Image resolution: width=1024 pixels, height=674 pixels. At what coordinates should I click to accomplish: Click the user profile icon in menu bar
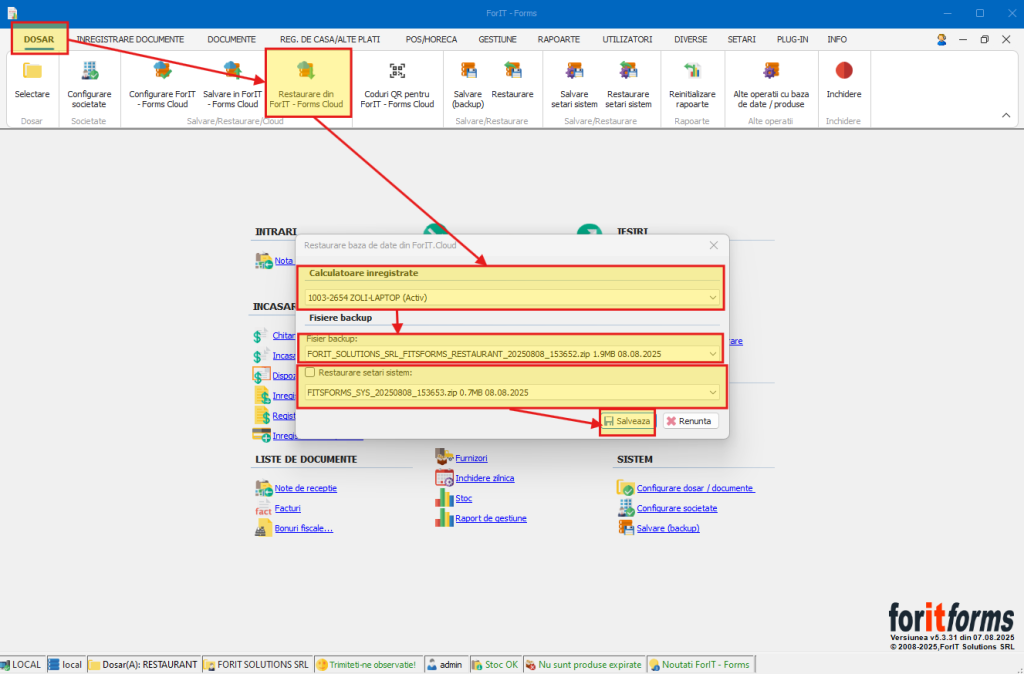tap(941, 40)
